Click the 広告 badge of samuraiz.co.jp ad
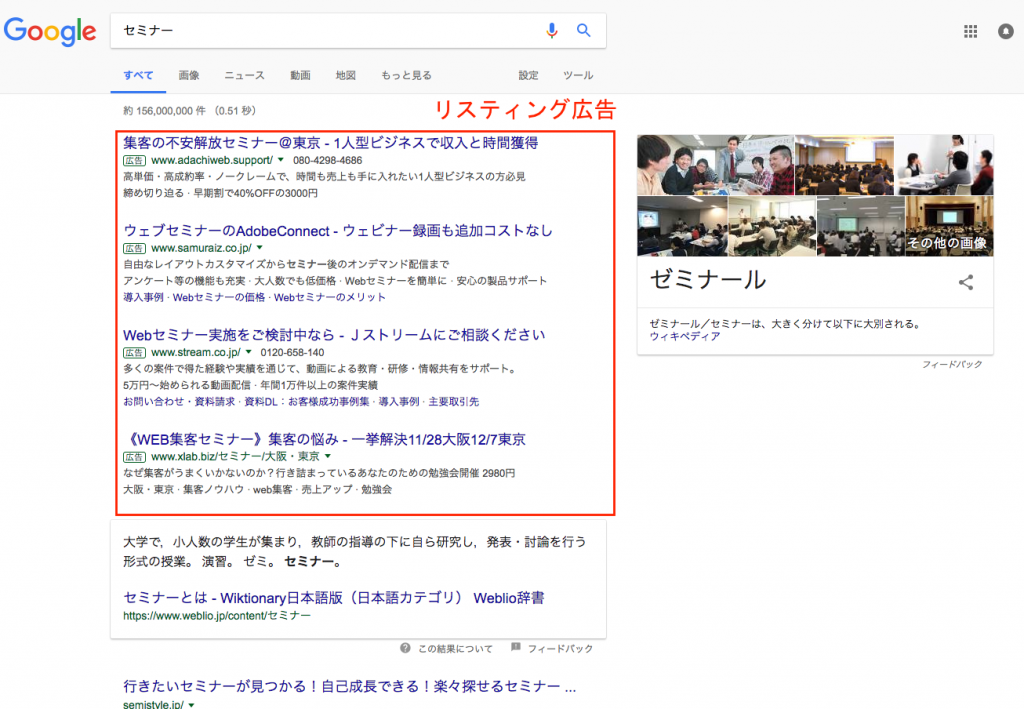The width and height of the screenshot is (1024, 709). [x=135, y=248]
